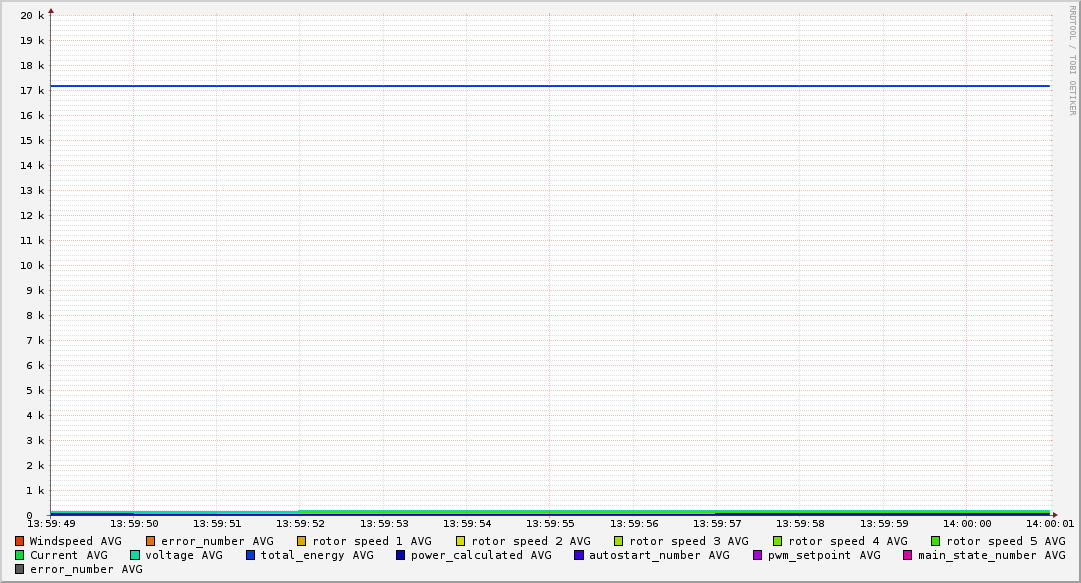Select the teal voltage AVG legend swatch

pyautogui.click(x=135, y=555)
